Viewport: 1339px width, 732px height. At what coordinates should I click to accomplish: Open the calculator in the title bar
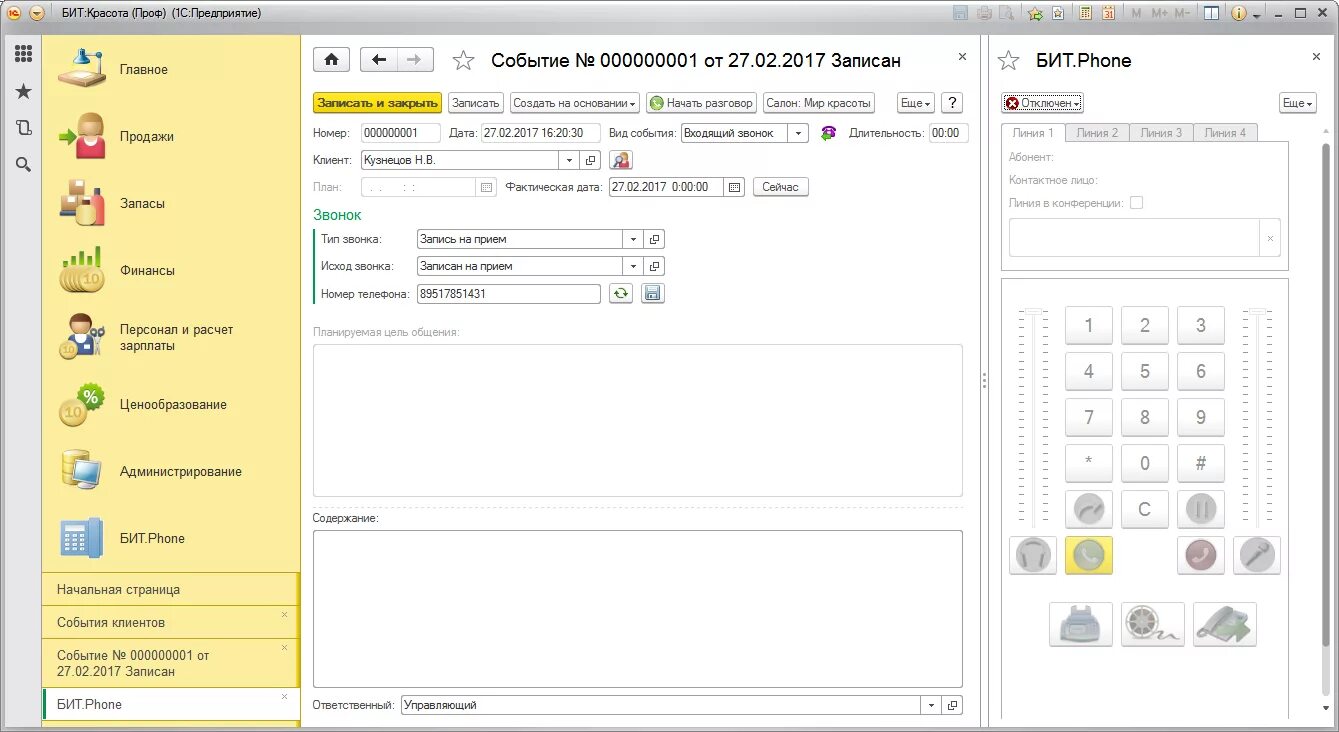point(1086,13)
